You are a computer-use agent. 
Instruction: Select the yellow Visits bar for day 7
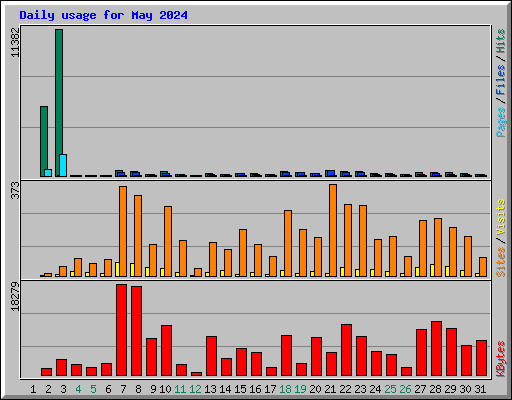[x=117, y=269]
